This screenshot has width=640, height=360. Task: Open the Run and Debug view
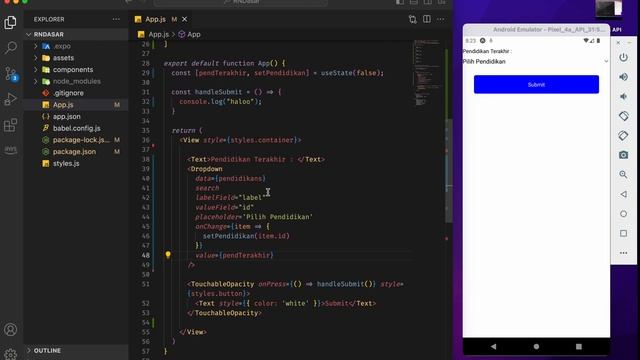(x=11, y=99)
